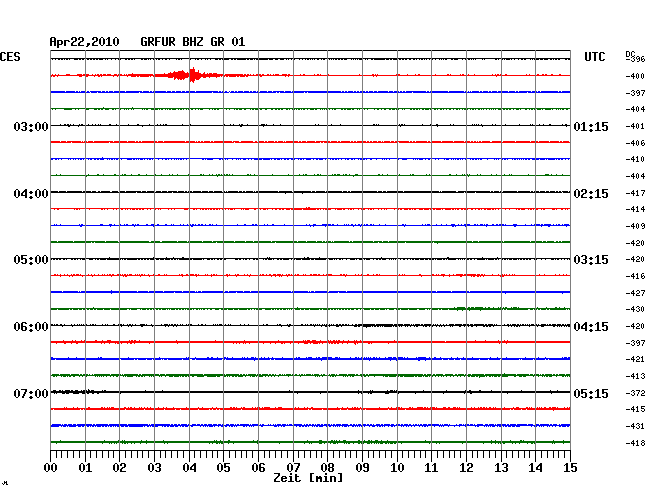
Task: Click the DC offset value -427
Action: (635, 293)
